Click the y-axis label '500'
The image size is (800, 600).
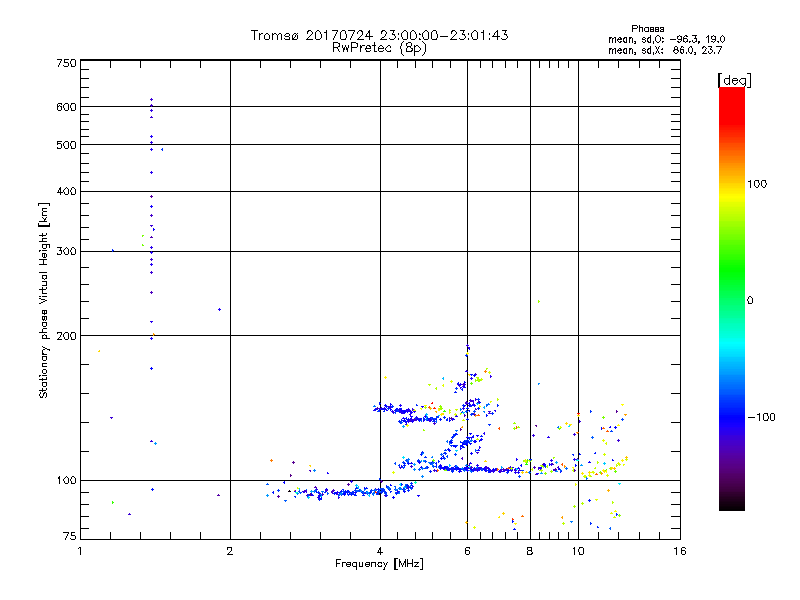[x=66, y=145]
